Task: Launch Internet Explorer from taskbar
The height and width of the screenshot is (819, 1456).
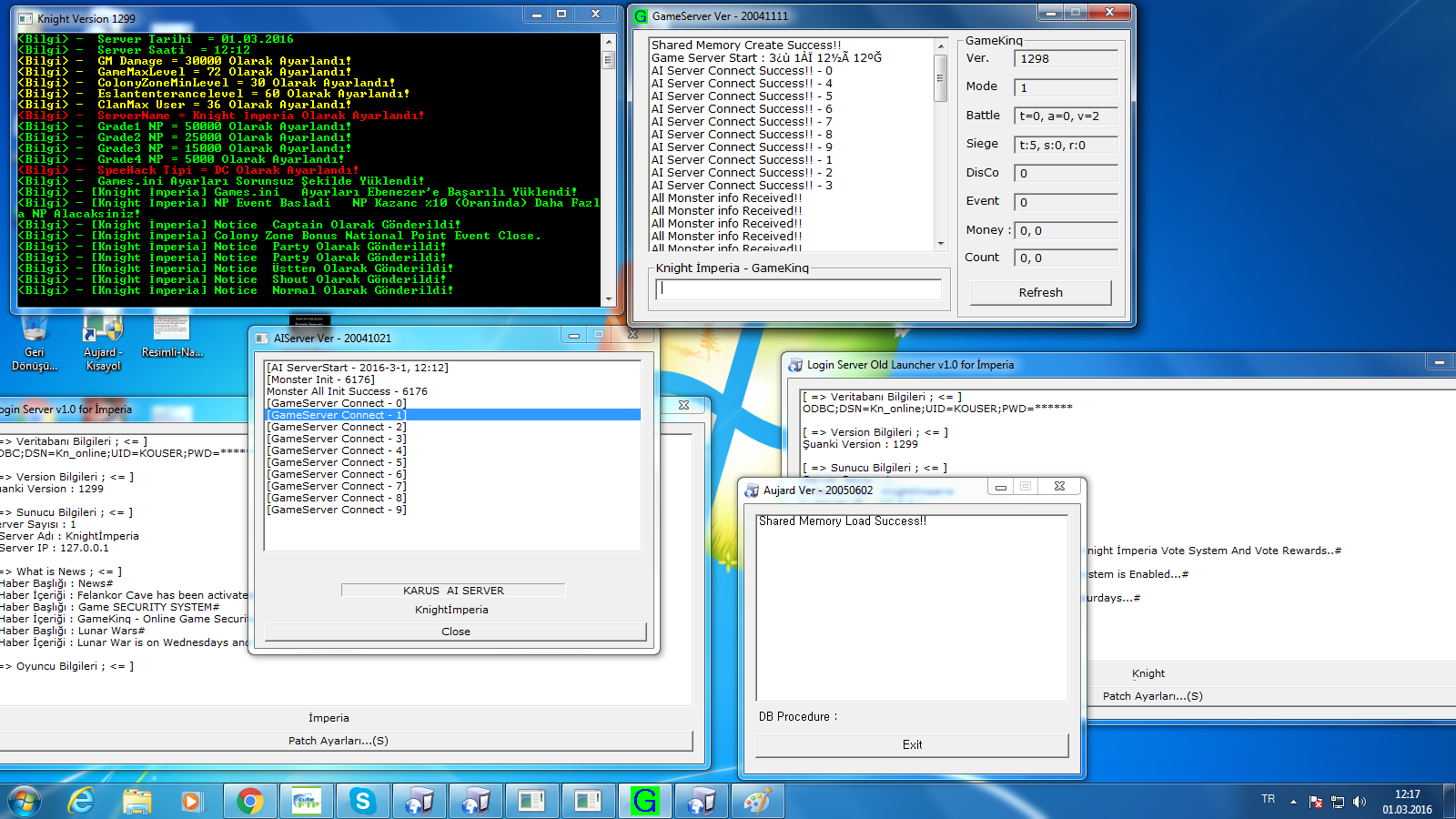Action: (81, 801)
